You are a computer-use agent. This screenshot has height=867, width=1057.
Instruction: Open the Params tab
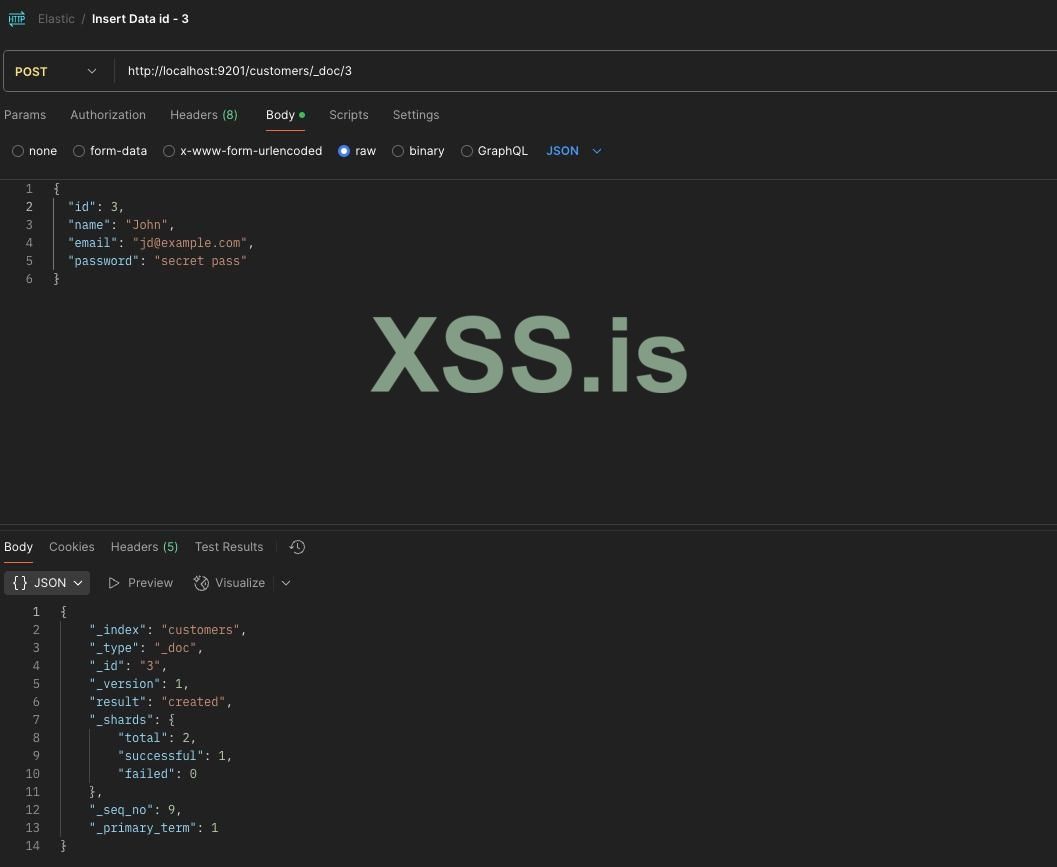[x=25, y=115]
